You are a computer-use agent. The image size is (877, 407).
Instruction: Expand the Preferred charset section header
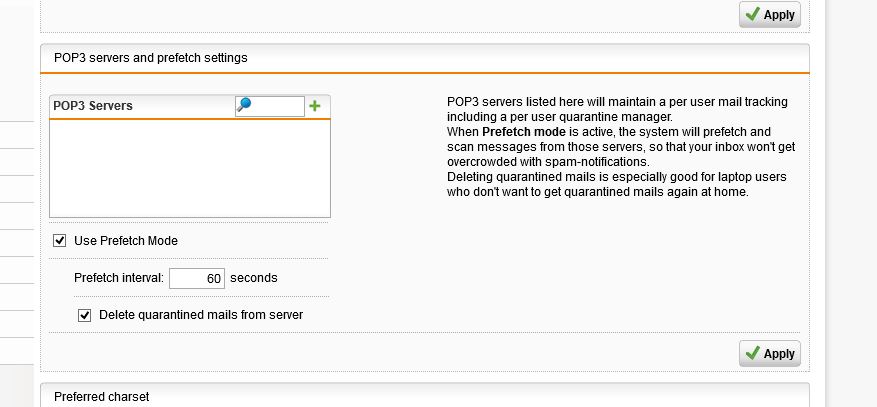click(x=425, y=395)
